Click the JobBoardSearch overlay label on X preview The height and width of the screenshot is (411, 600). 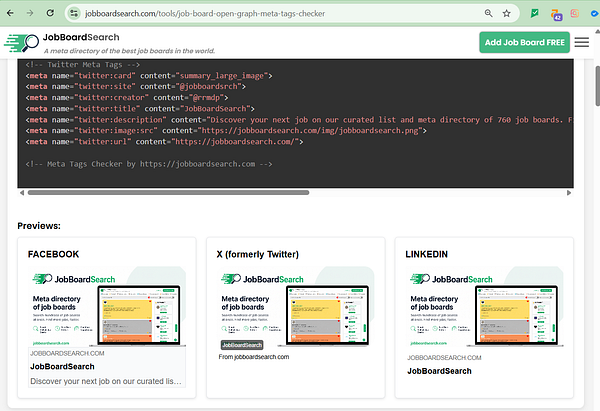click(242, 345)
